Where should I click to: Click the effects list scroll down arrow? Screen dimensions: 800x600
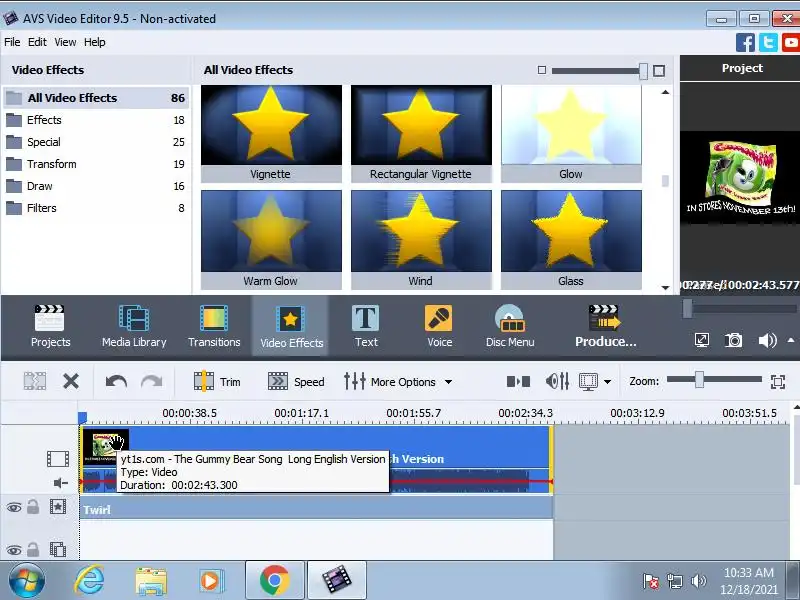[665, 288]
